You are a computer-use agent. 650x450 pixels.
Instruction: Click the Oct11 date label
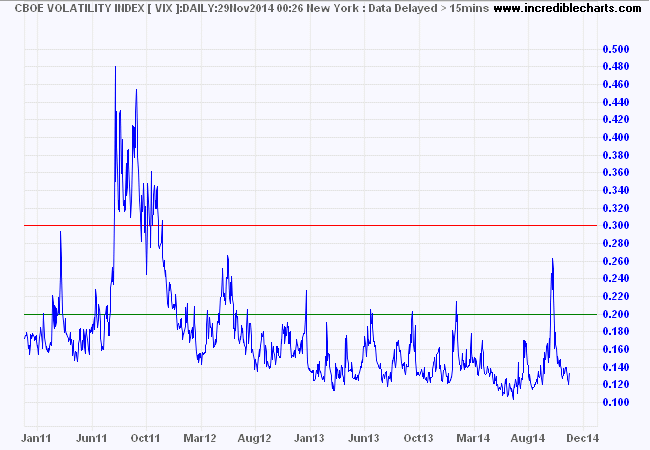tap(146, 438)
